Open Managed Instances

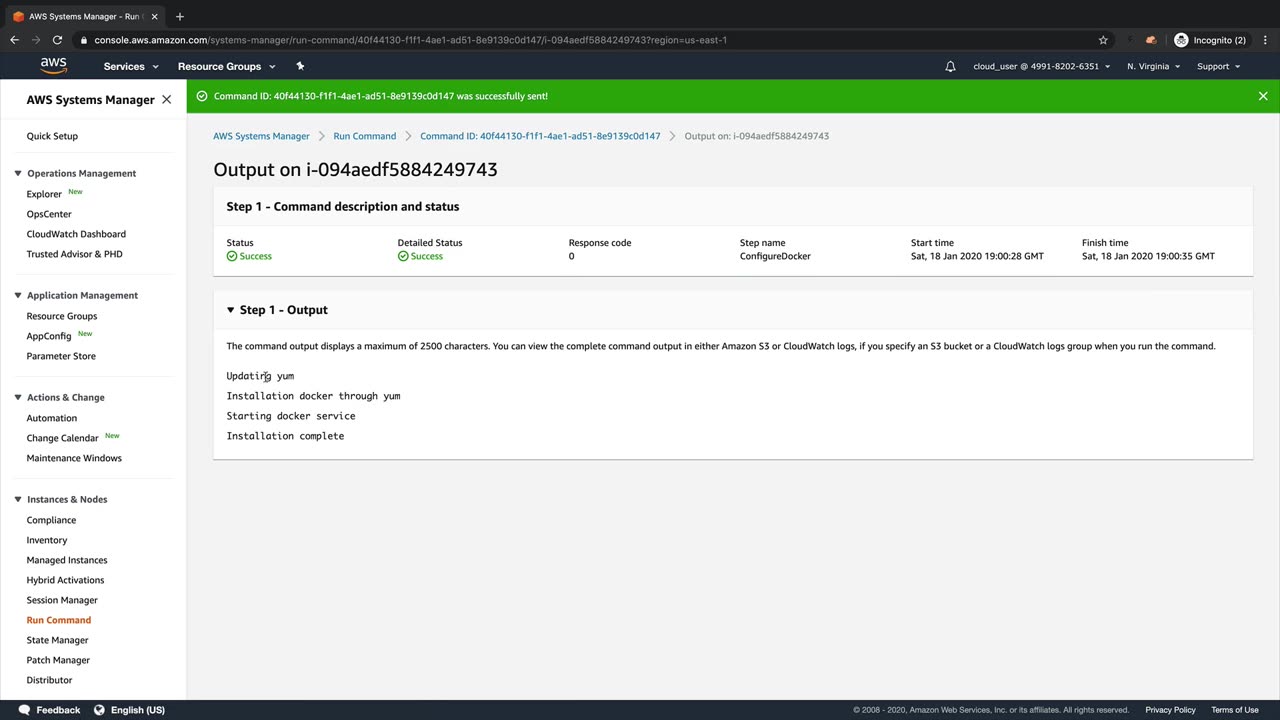(67, 560)
